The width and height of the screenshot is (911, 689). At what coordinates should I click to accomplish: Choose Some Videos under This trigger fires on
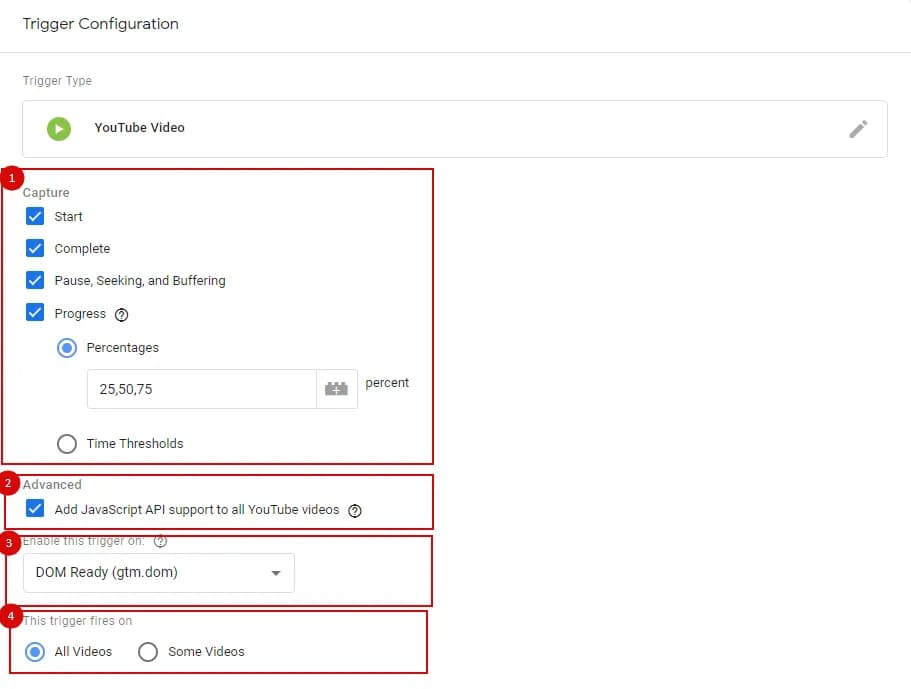click(x=148, y=651)
